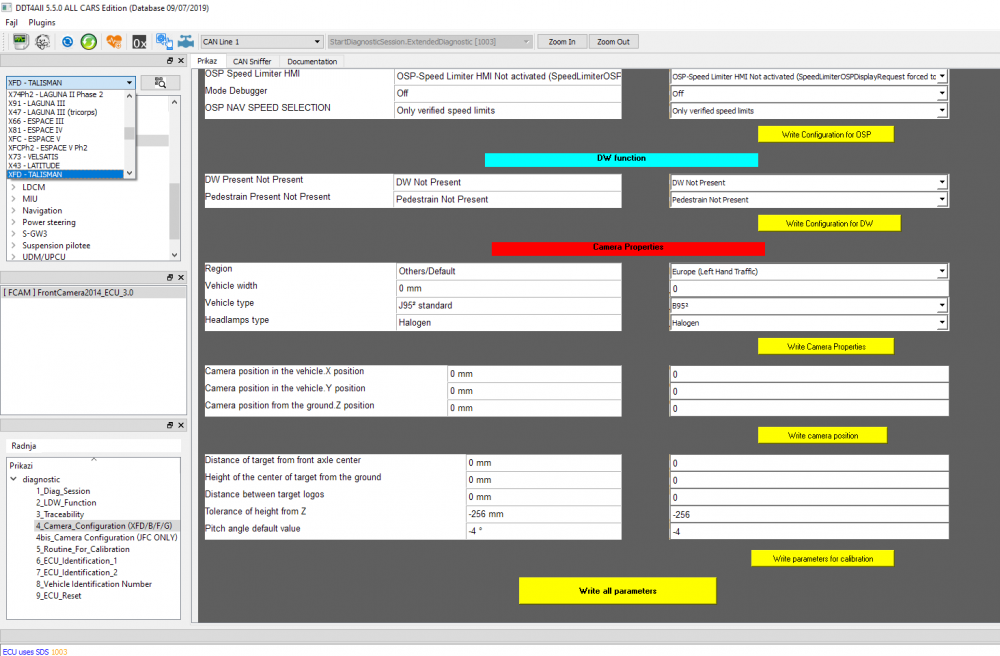Select 5_Routine_For_Calibration in tree
Viewport: 1000px width, 656px height.
83,550
